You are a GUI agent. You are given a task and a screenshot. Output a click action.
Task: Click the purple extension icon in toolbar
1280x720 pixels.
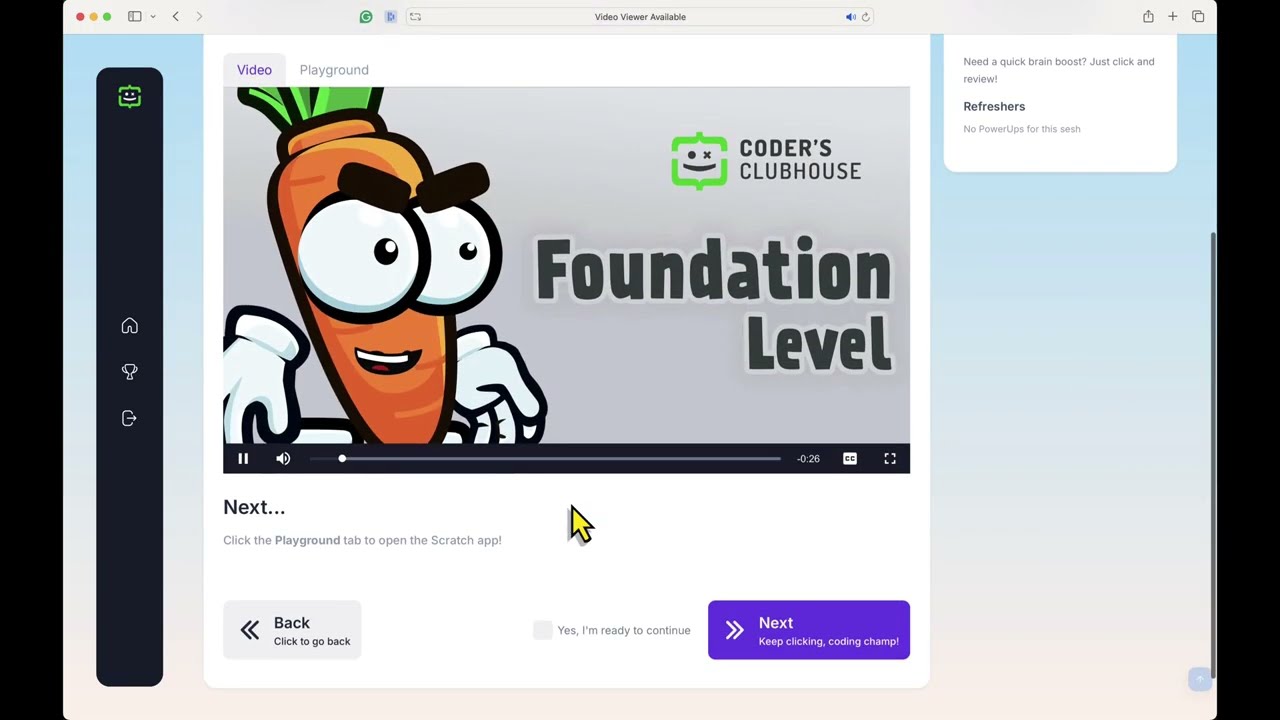coord(391,16)
